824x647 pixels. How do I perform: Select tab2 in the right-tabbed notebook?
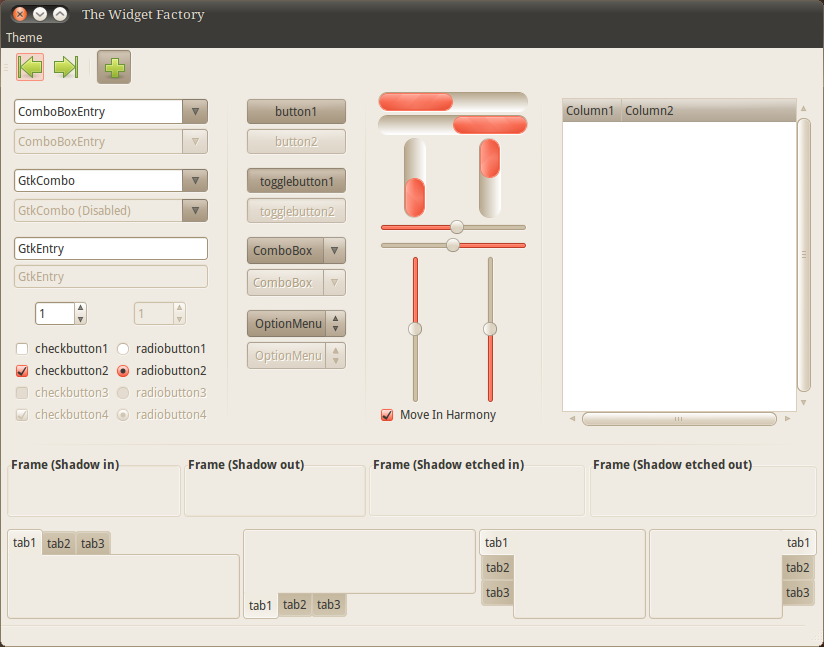coord(798,568)
